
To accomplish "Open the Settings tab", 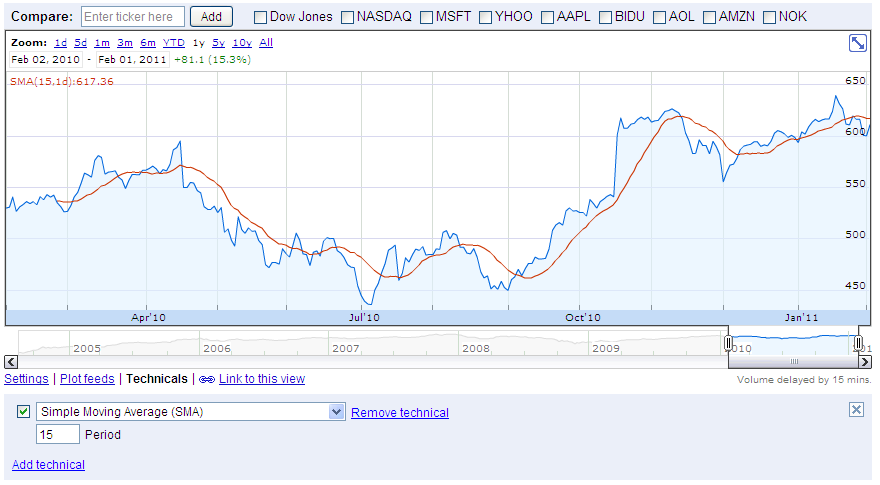I will click(x=26, y=380).
